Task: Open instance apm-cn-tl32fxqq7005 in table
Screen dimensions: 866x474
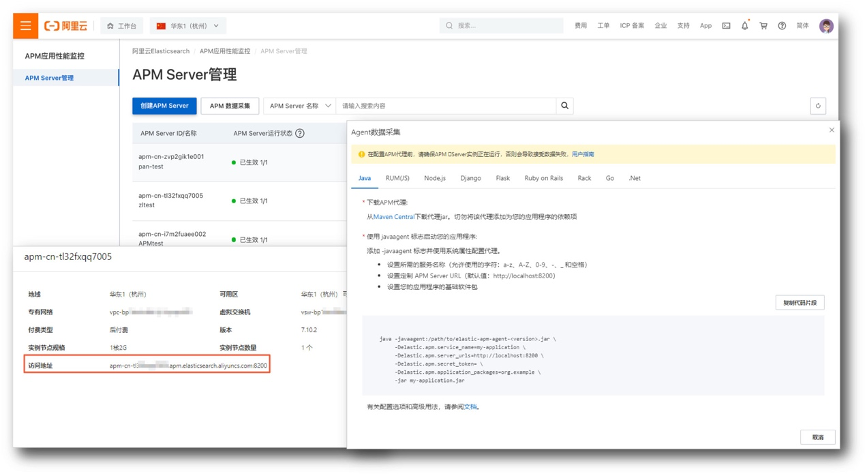Action: pyautogui.click(x=171, y=196)
